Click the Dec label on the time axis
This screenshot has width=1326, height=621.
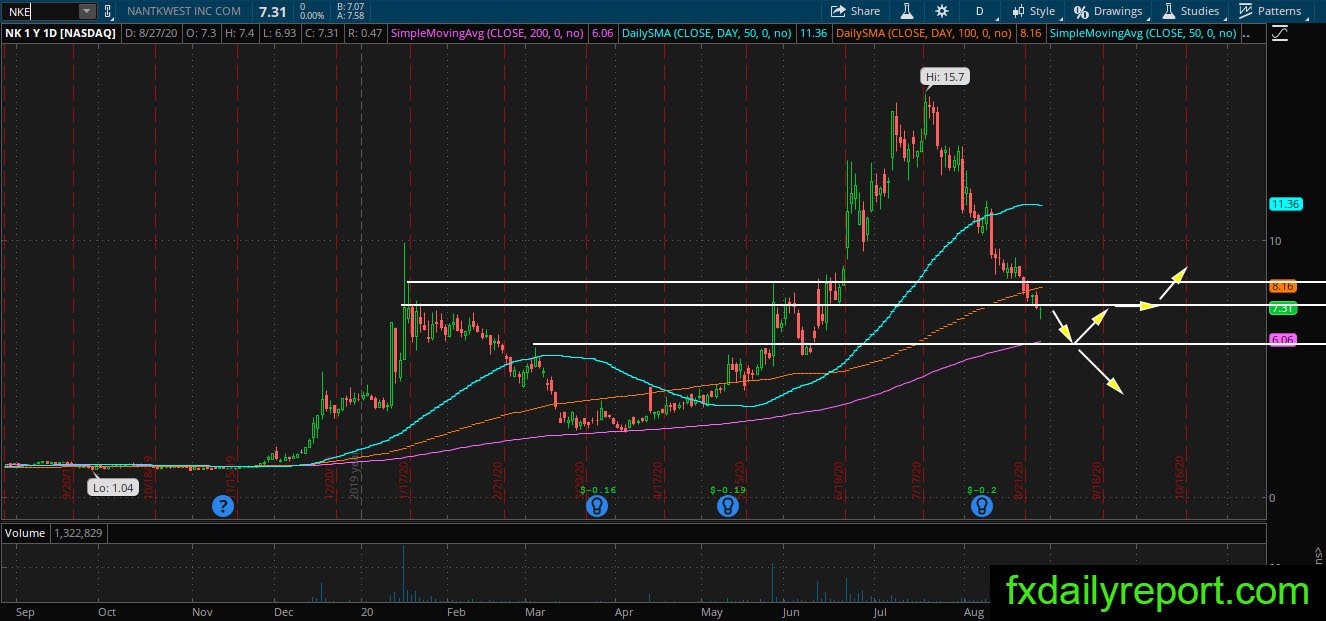tap(284, 611)
